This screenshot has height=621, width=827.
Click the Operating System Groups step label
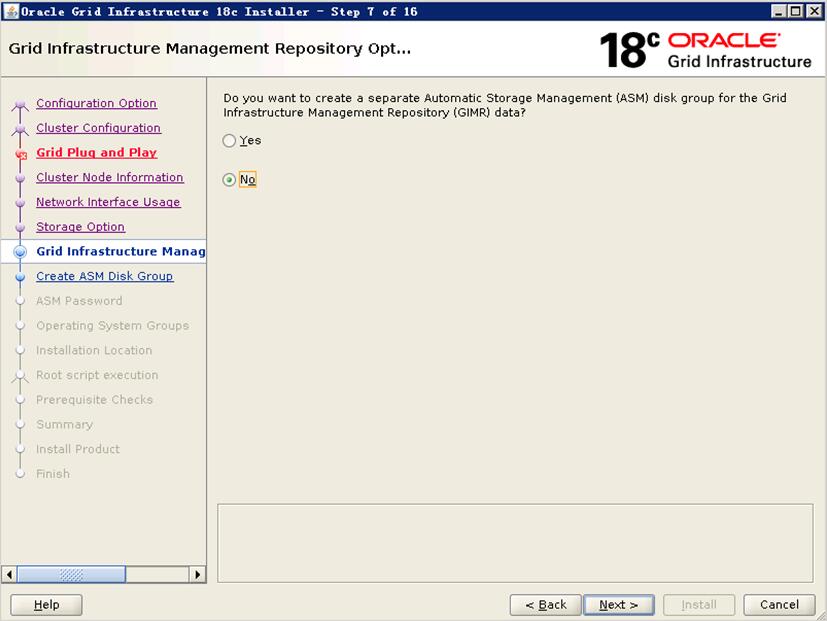click(112, 326)
